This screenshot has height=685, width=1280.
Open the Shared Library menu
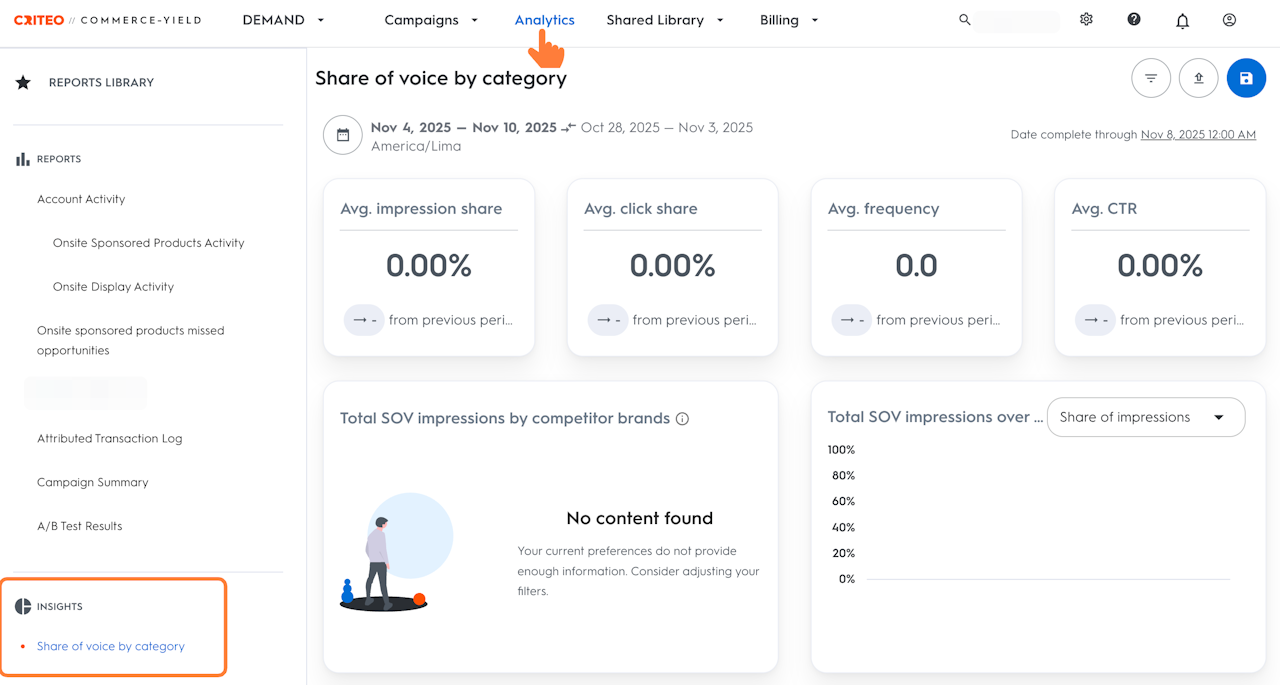click(x=664, y=20)
